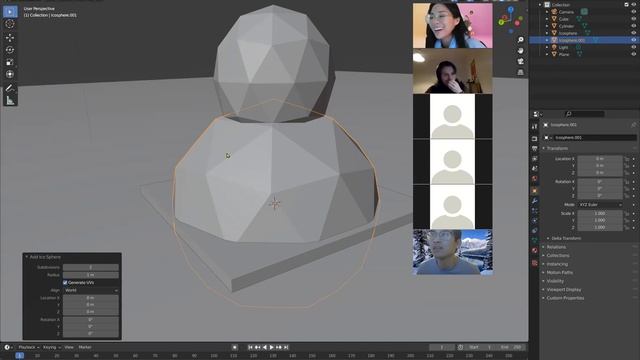Open the Align World dropdown
This screenshot has height=360, width=640.
pos(91,290)
